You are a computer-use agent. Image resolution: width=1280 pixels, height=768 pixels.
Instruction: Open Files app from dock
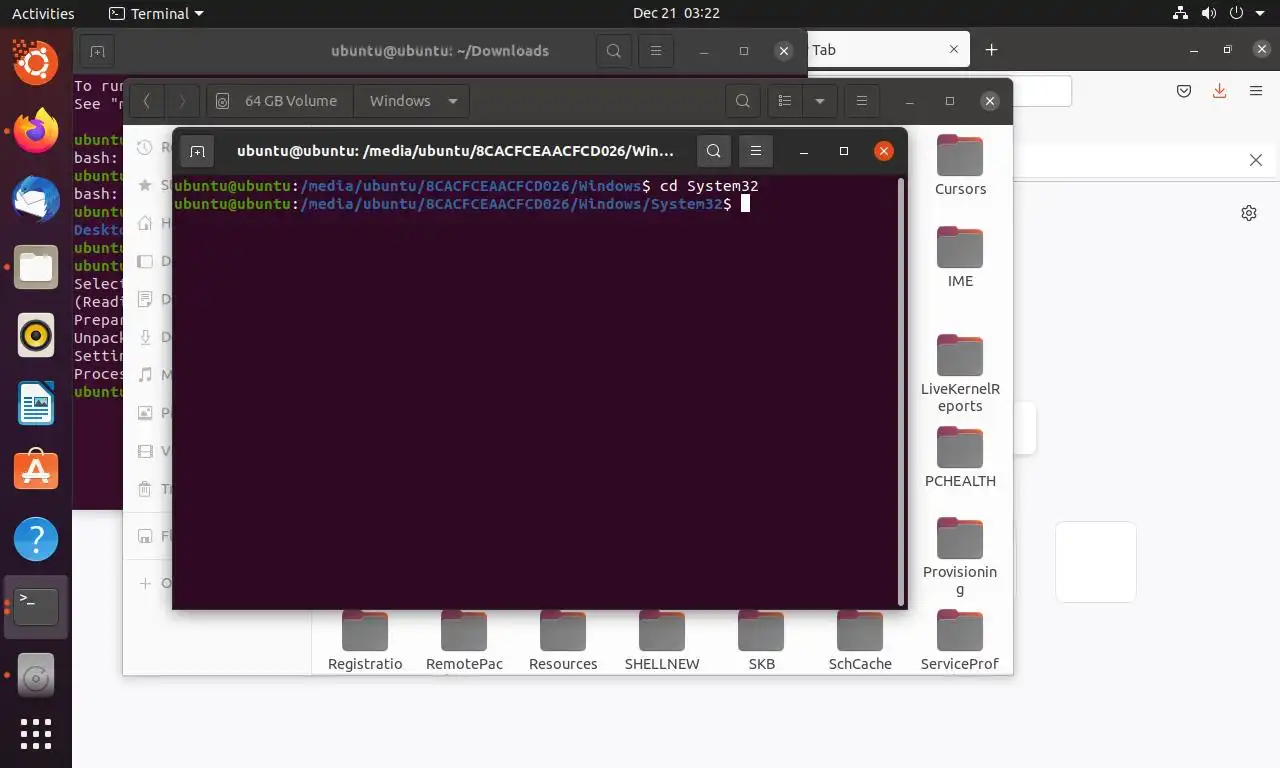click(36, 267)
